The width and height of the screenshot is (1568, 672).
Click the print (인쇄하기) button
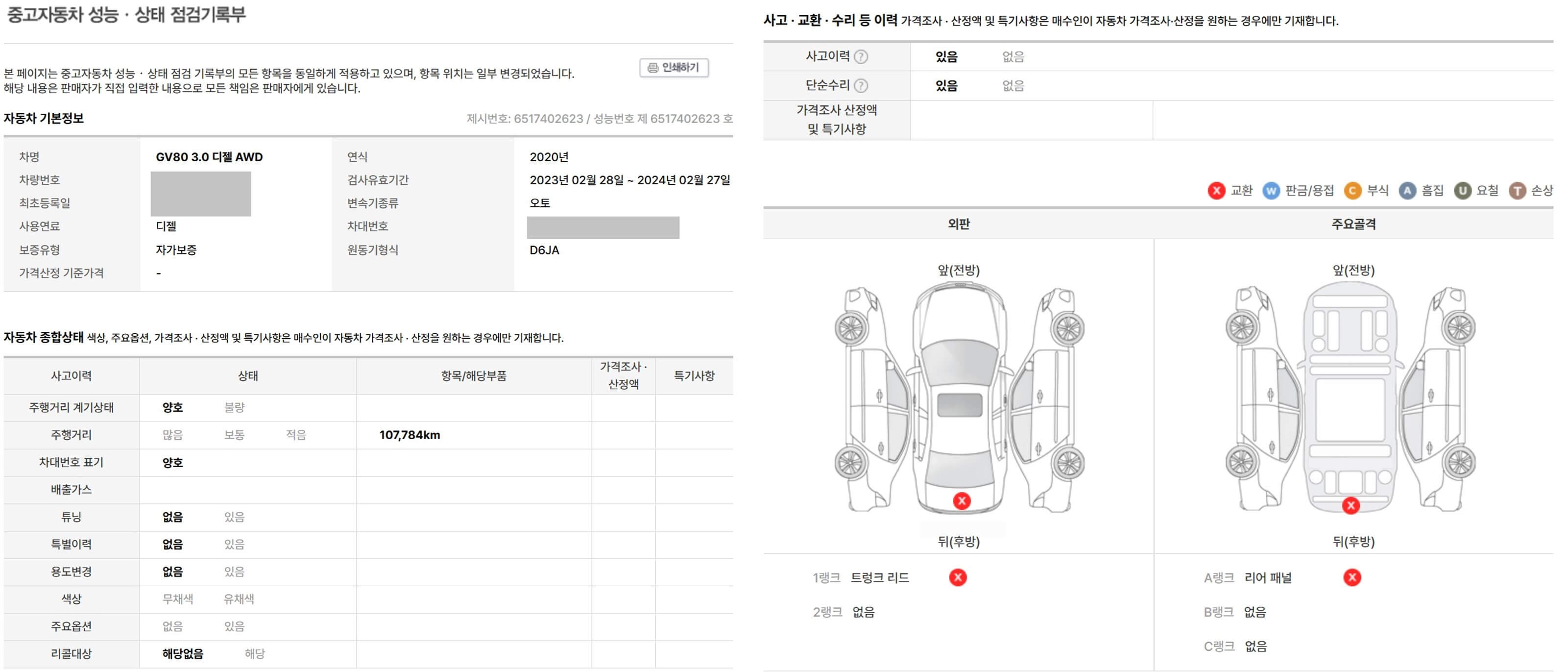pyautogui.click(x=673, y=68)
